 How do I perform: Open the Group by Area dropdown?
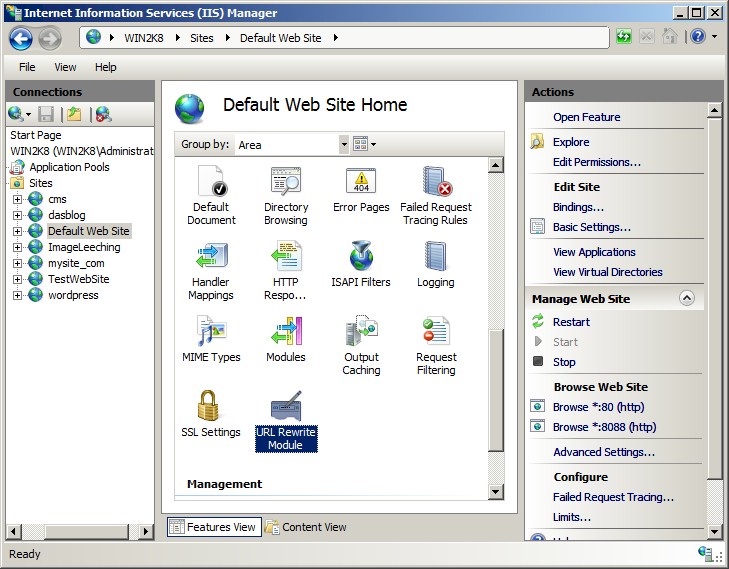[344, 145]
